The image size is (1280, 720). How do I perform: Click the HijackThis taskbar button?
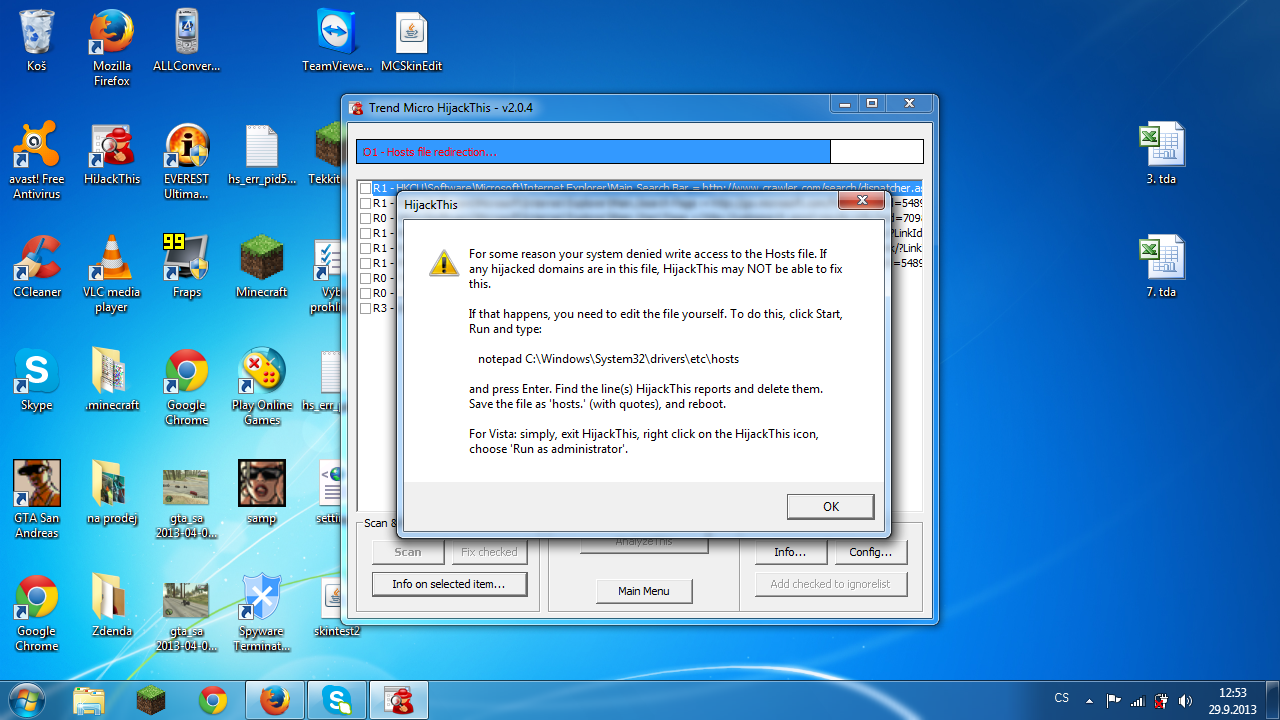(x=399, y=700)
